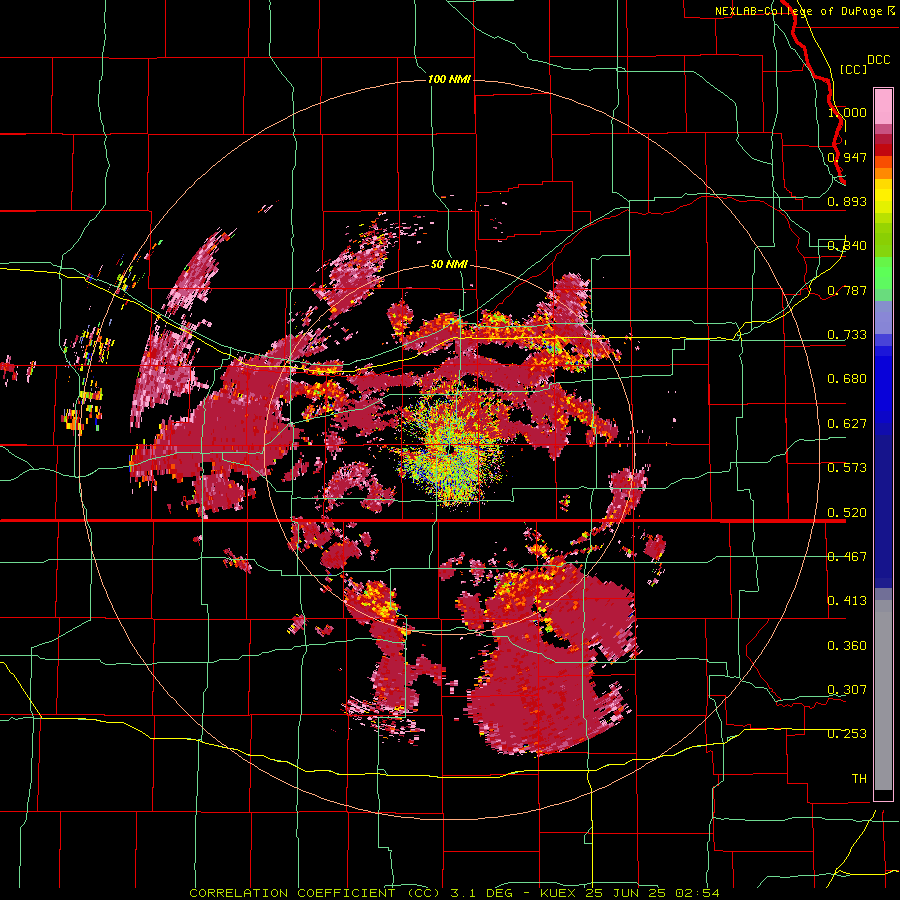Click the 0.733 legend value
The height and width of the screenshot is (900, 900).
tap(847, 335)
